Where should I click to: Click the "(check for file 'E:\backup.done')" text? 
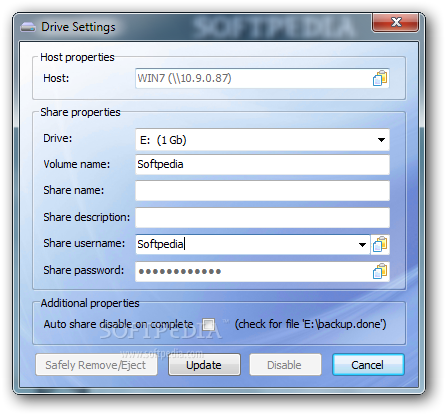point(311,324)
